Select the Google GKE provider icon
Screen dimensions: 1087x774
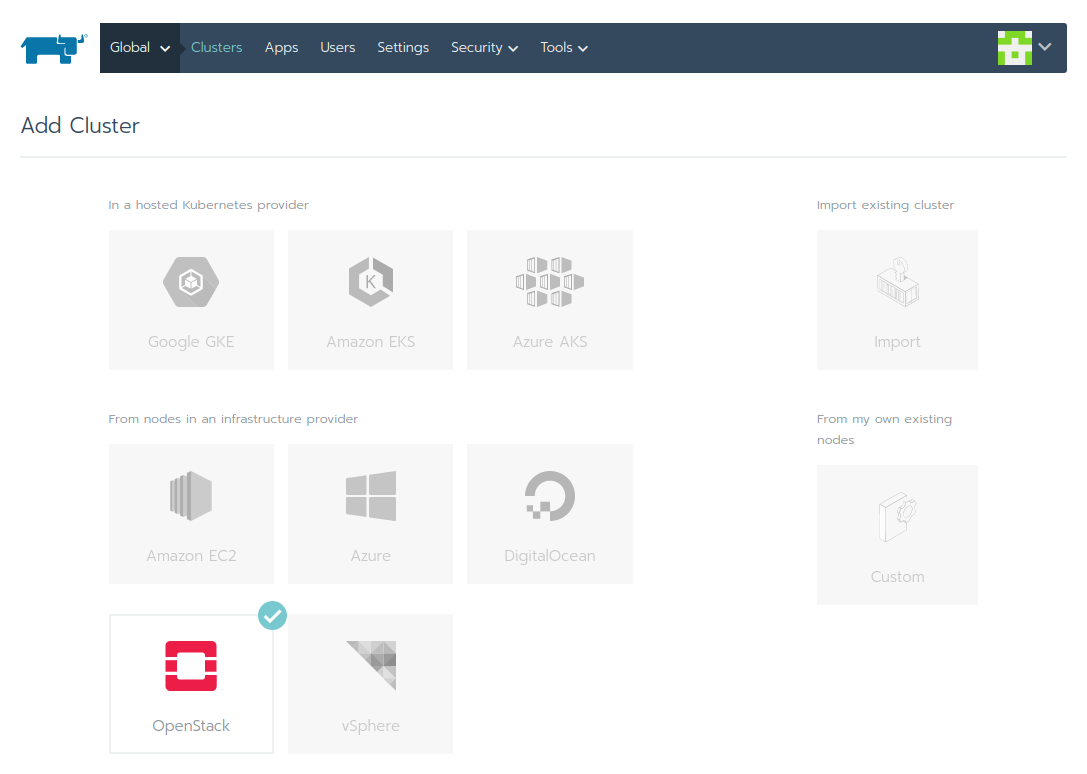[190, 300]
